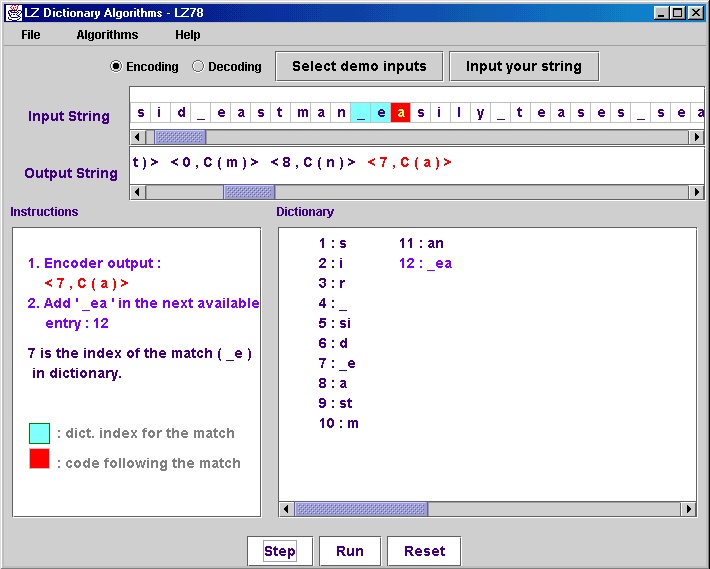Click the 'Instructions' panel label
This screenshot has width=710, height=569.
click(x=44, y=211)
